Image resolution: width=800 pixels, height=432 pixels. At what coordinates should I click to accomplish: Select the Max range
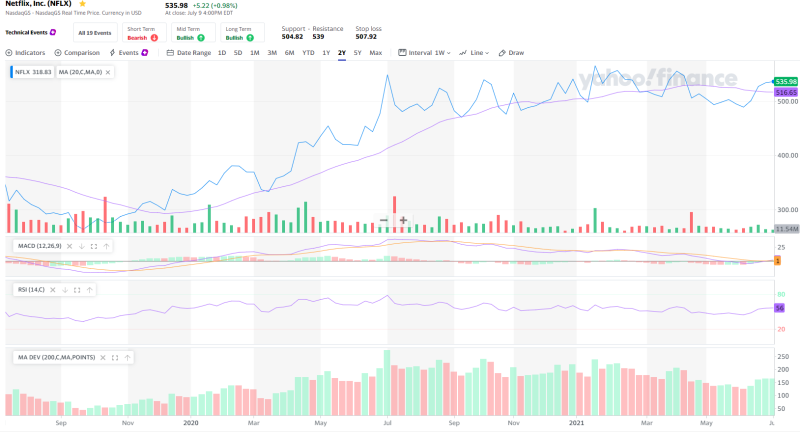pos(376,53)
